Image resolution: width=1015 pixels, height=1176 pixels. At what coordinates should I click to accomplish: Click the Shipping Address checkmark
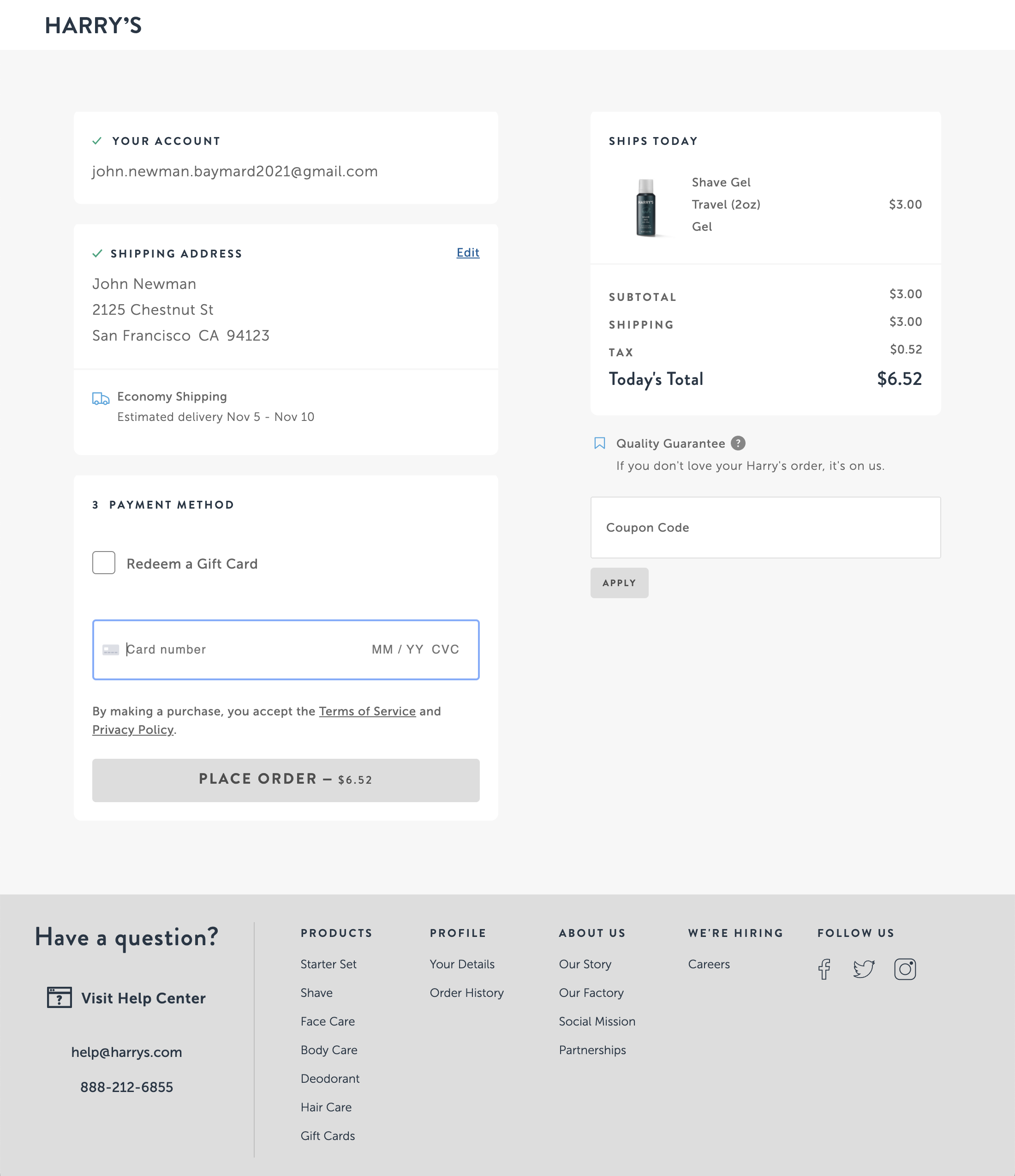tap(98, 253)
